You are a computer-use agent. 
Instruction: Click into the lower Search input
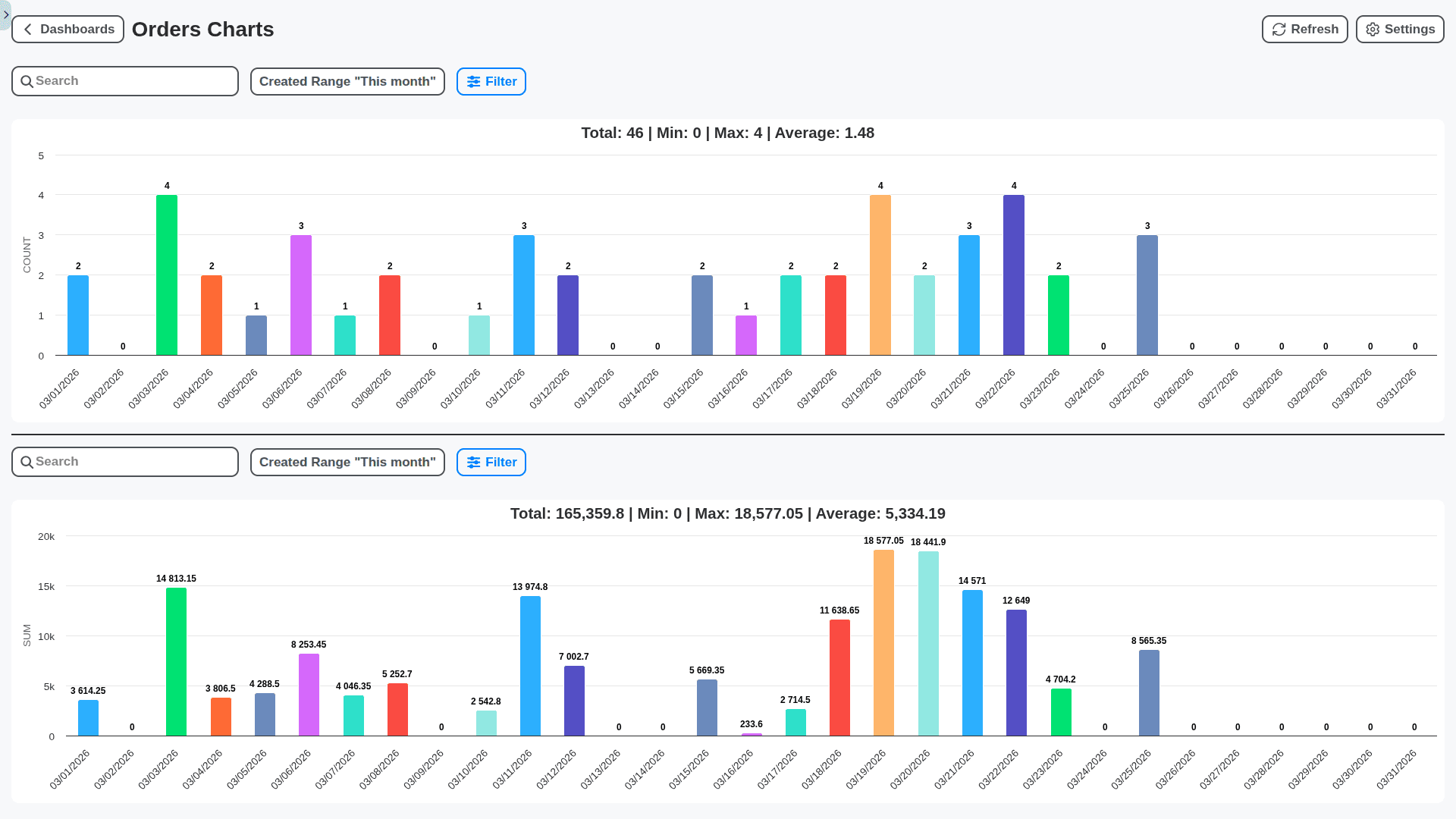(x=125, y=461)
